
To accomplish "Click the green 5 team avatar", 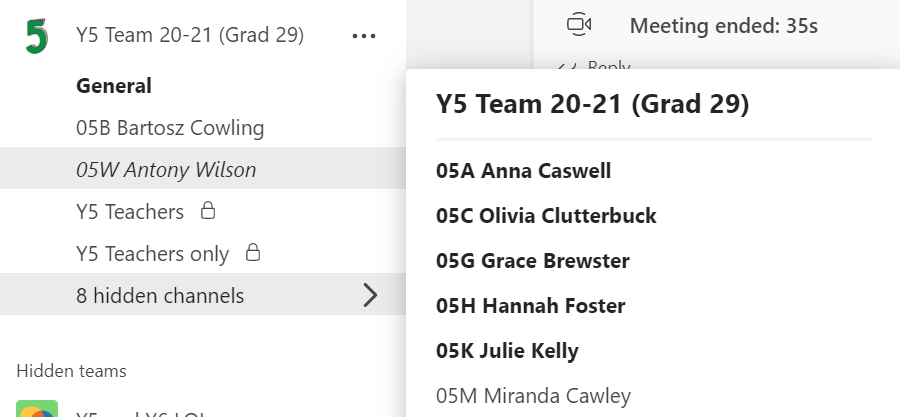I will pos(36,36).
